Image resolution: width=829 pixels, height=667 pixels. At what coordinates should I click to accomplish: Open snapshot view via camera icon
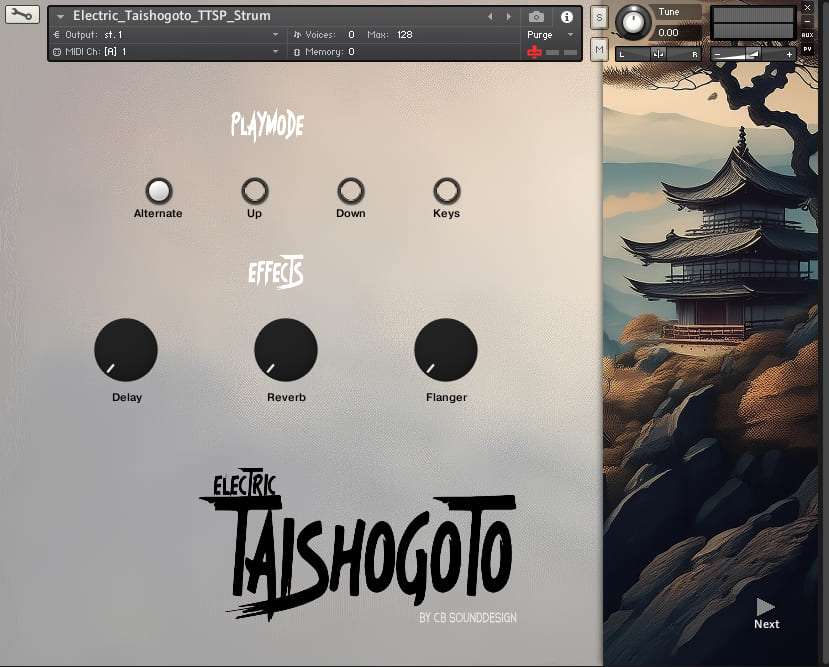(x=536, y=17)
